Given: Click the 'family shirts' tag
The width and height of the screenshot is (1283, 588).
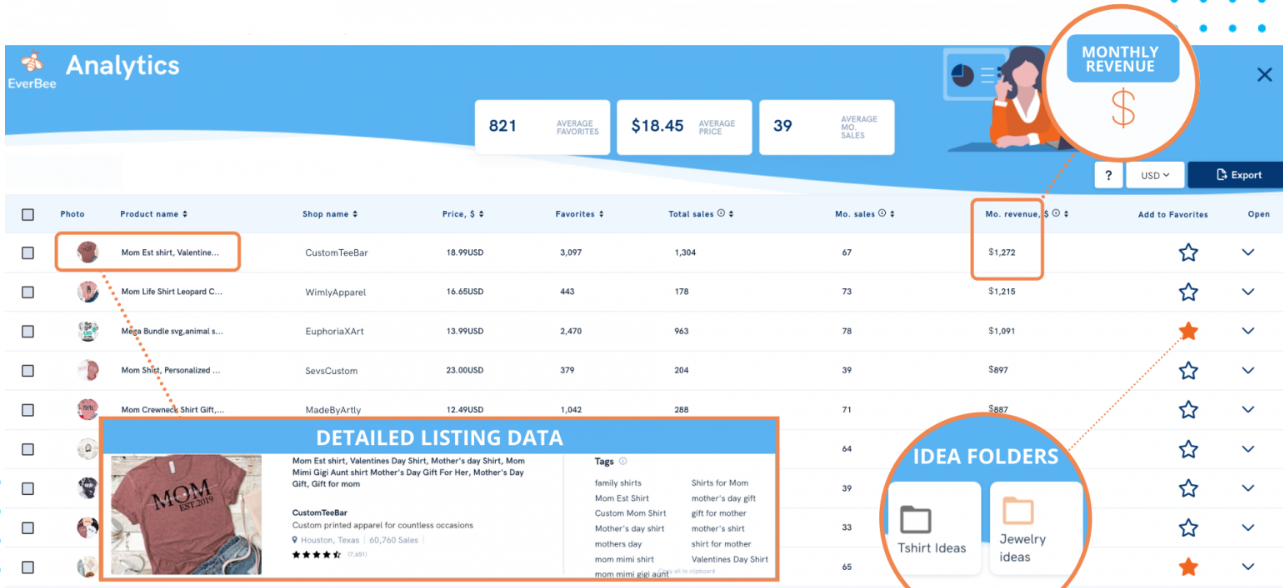Looking at the screenshot, I should pos(618,483).
